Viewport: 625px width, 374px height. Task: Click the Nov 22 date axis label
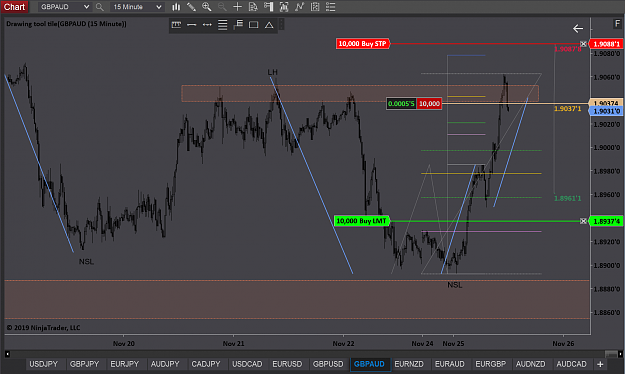[343, 343]
